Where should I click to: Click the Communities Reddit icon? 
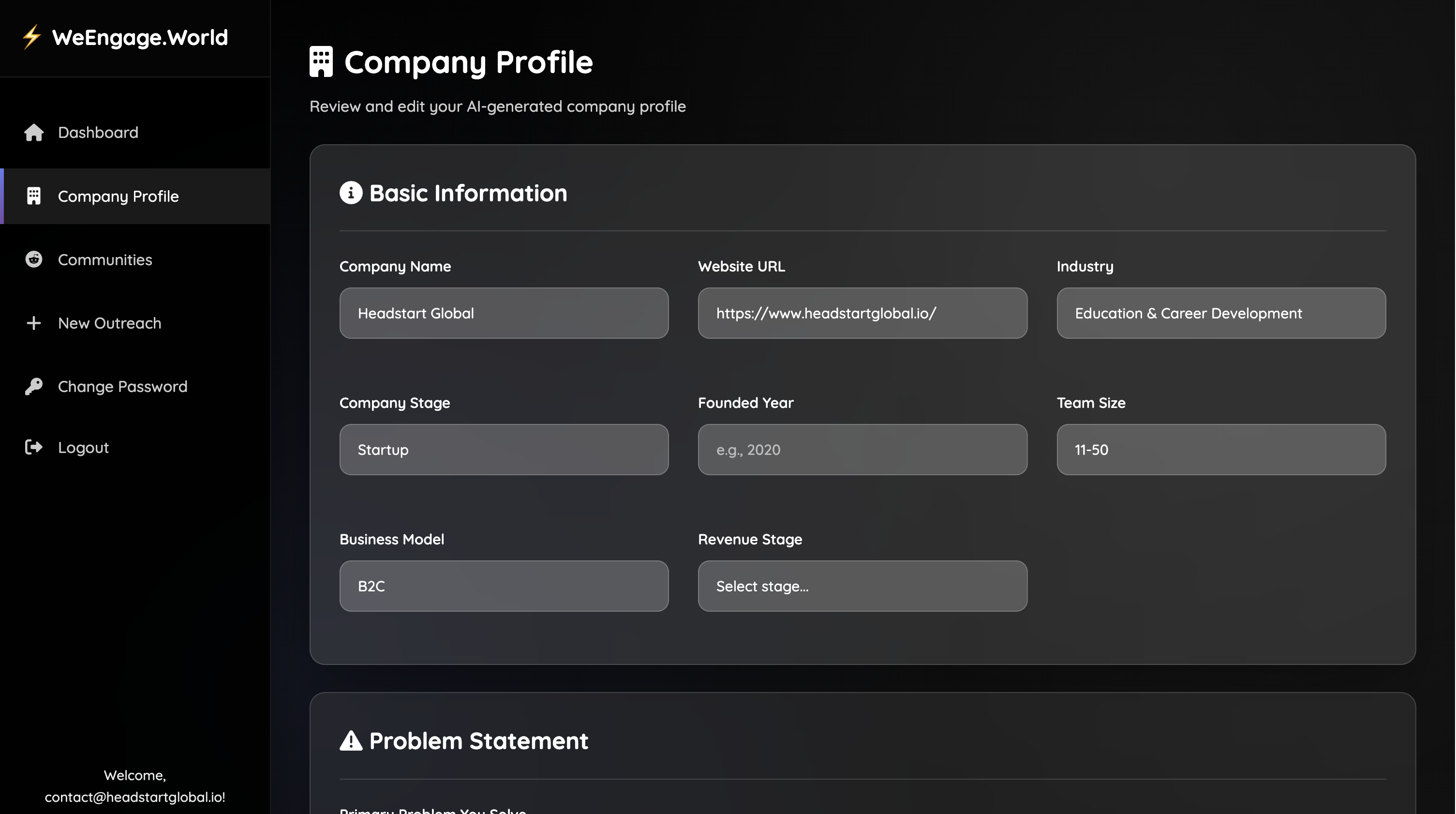click(x=34, y=260)
